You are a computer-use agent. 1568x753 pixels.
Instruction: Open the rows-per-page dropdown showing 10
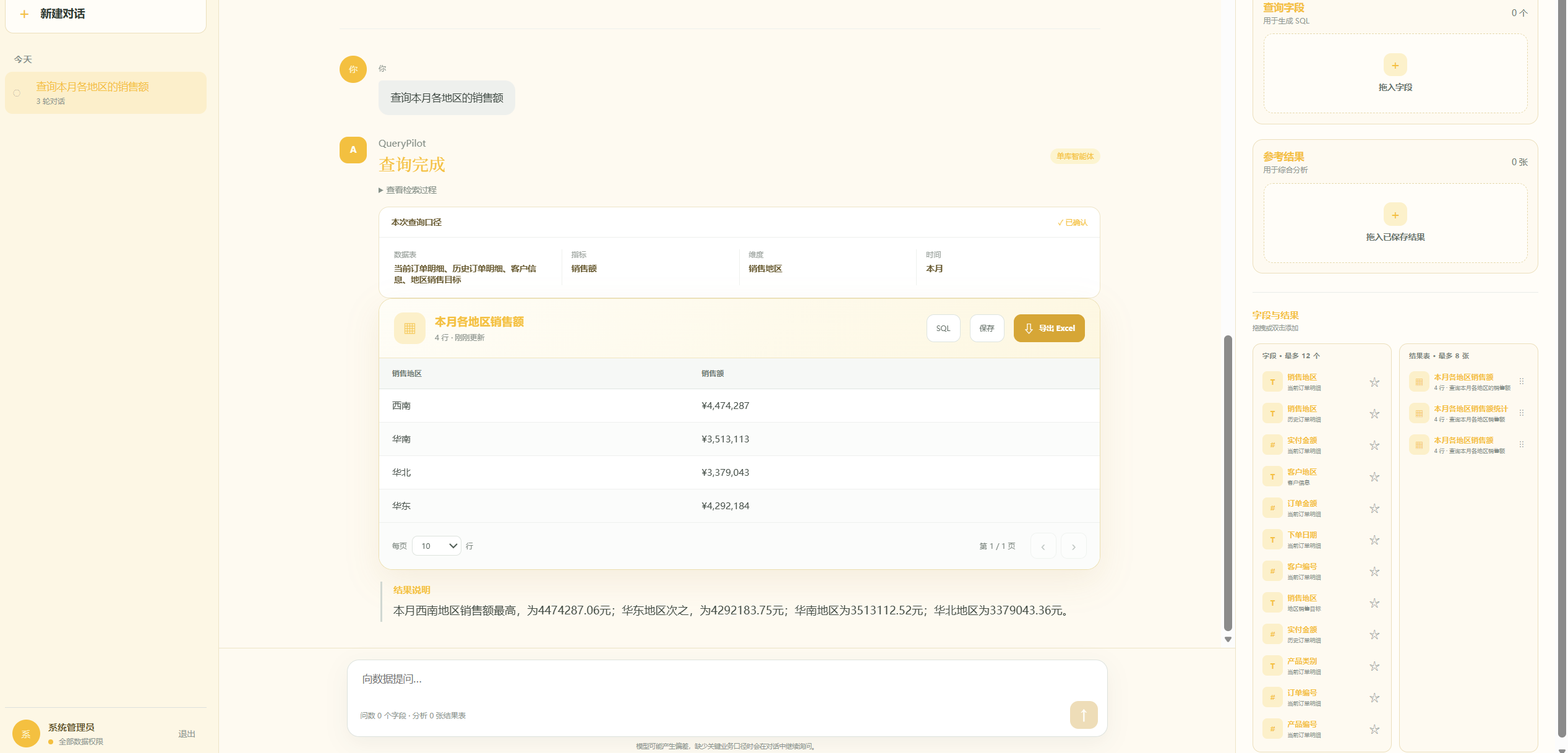[437, 546]
